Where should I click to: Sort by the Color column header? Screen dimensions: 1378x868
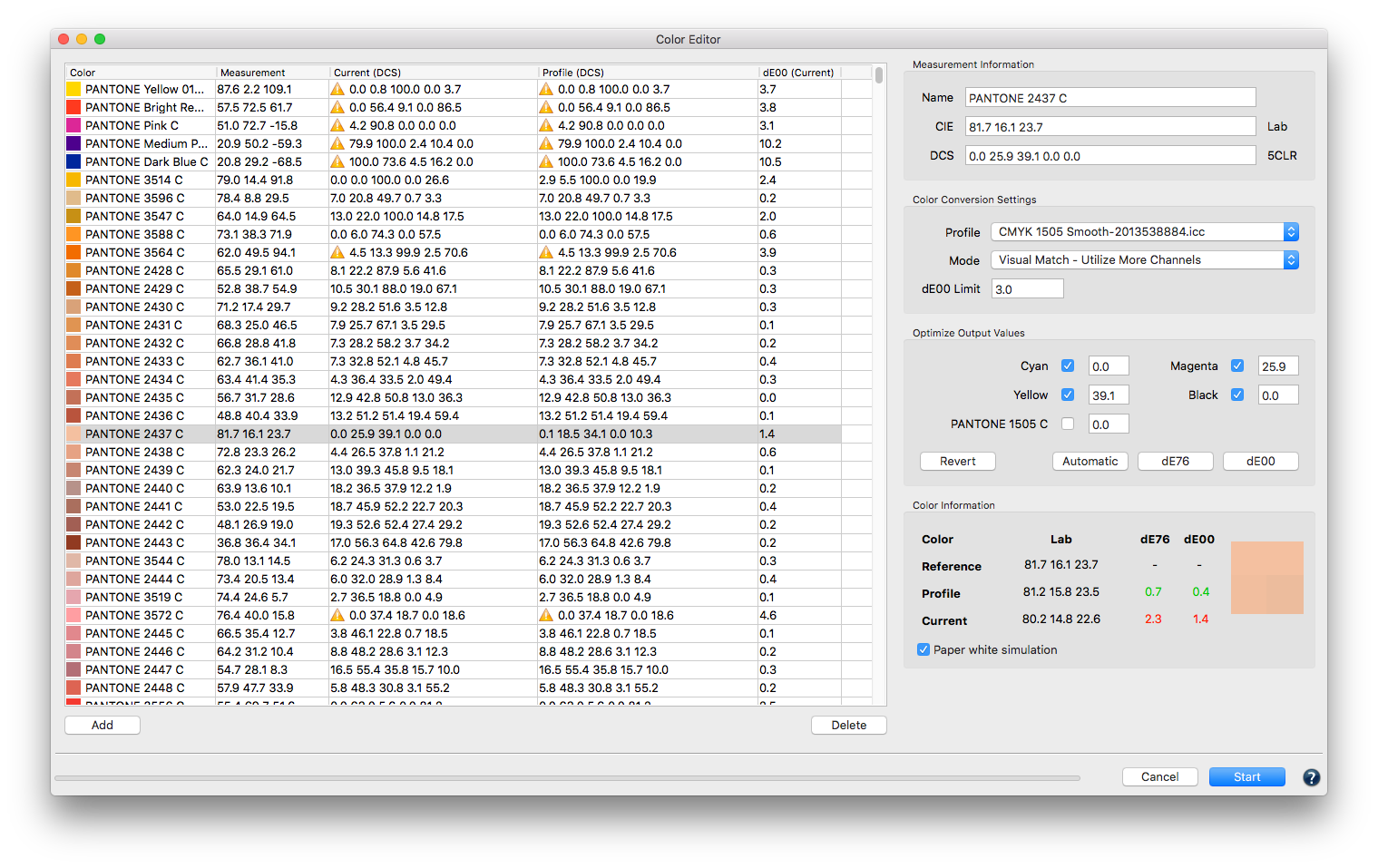click(141, 73)
